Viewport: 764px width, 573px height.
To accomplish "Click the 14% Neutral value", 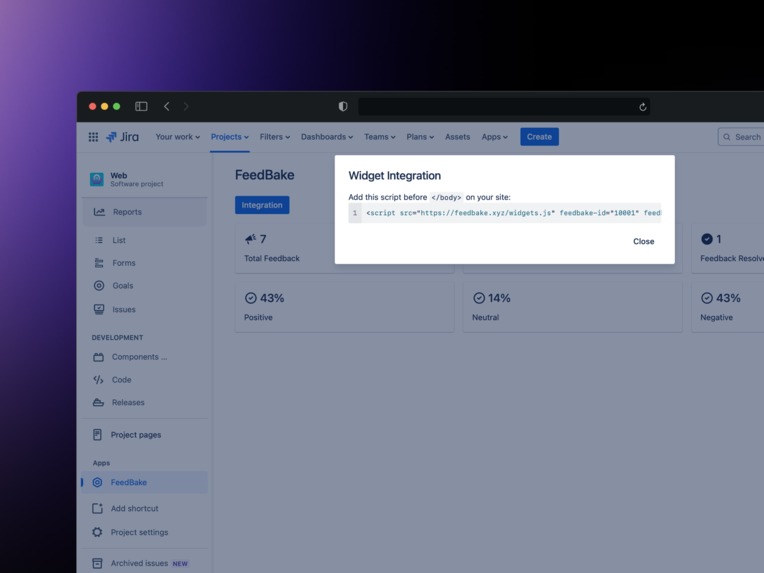I will [x=499, y=298].
